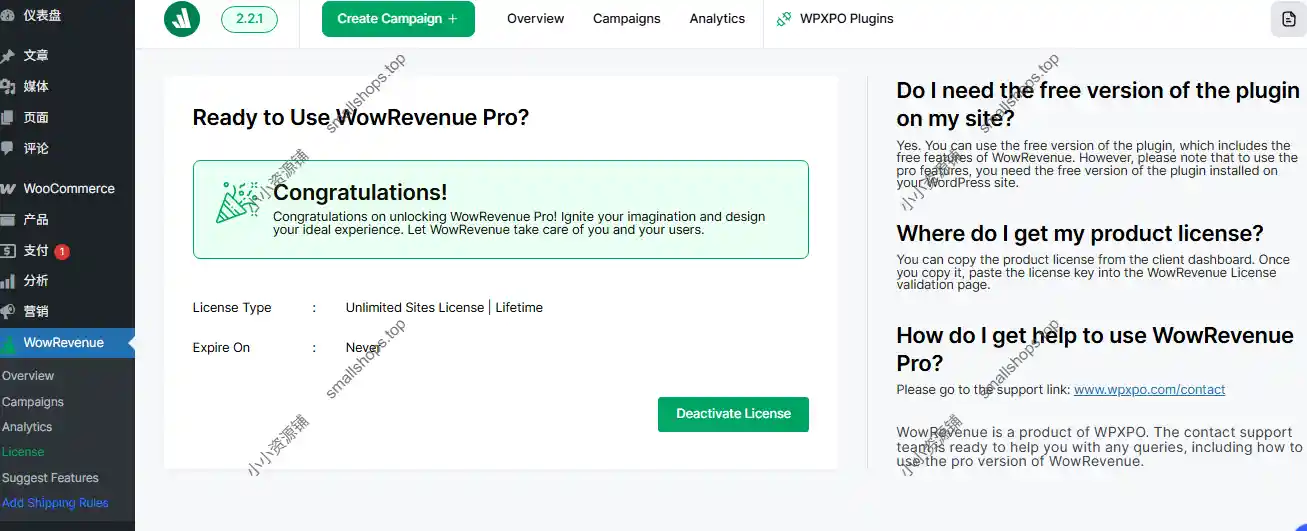Click the WPXPO Plugins logo icon
Screen dimensions: 1307x531
(x=784, y=19)
